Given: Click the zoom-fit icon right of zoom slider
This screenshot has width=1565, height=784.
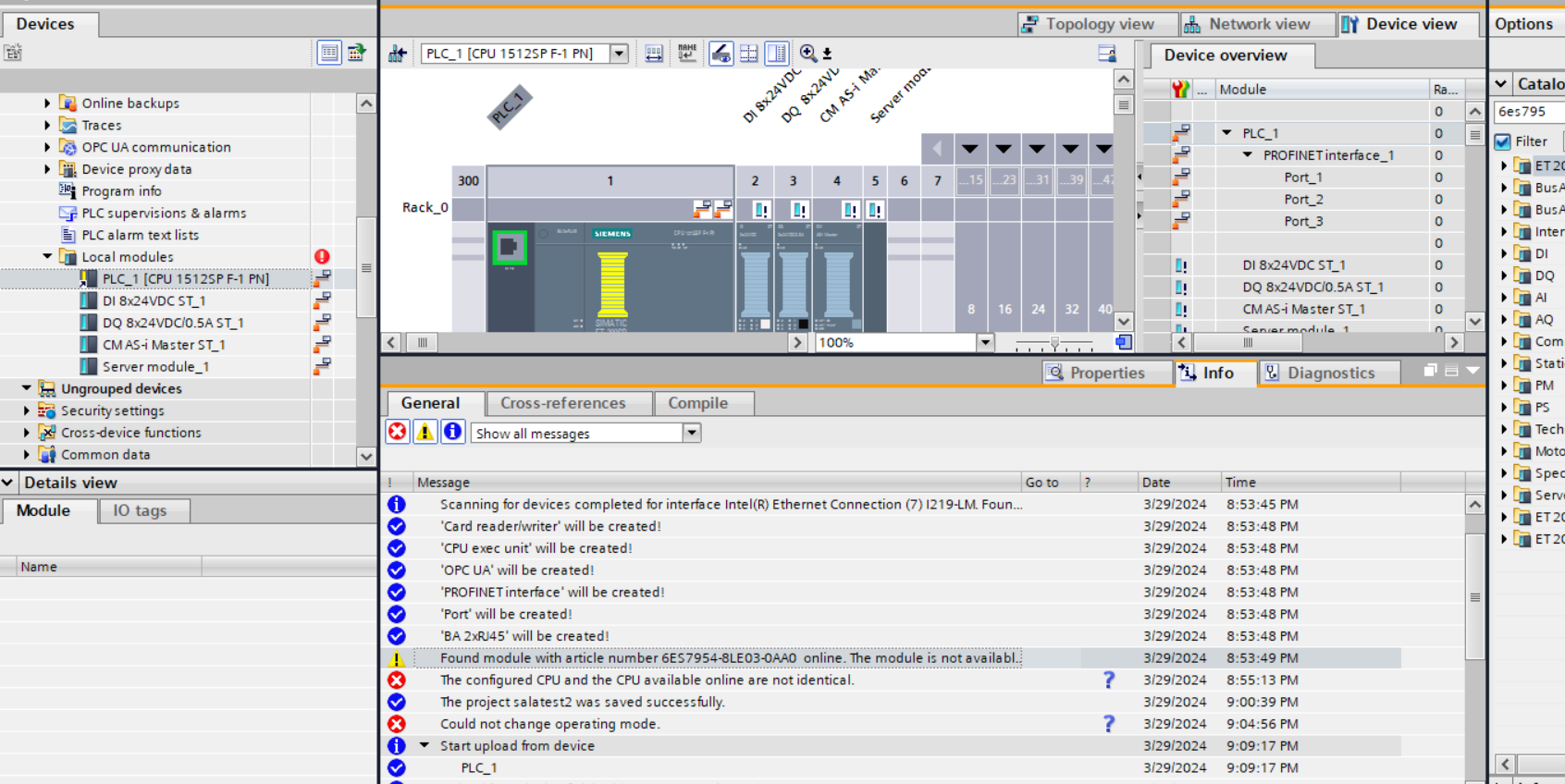Looking at the screenshot, I should (1123, 342).
